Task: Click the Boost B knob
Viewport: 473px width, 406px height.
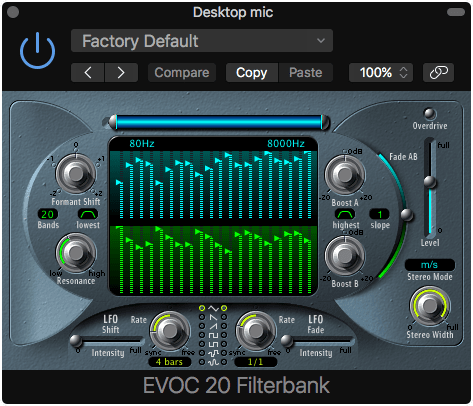Action: point(345,256)
